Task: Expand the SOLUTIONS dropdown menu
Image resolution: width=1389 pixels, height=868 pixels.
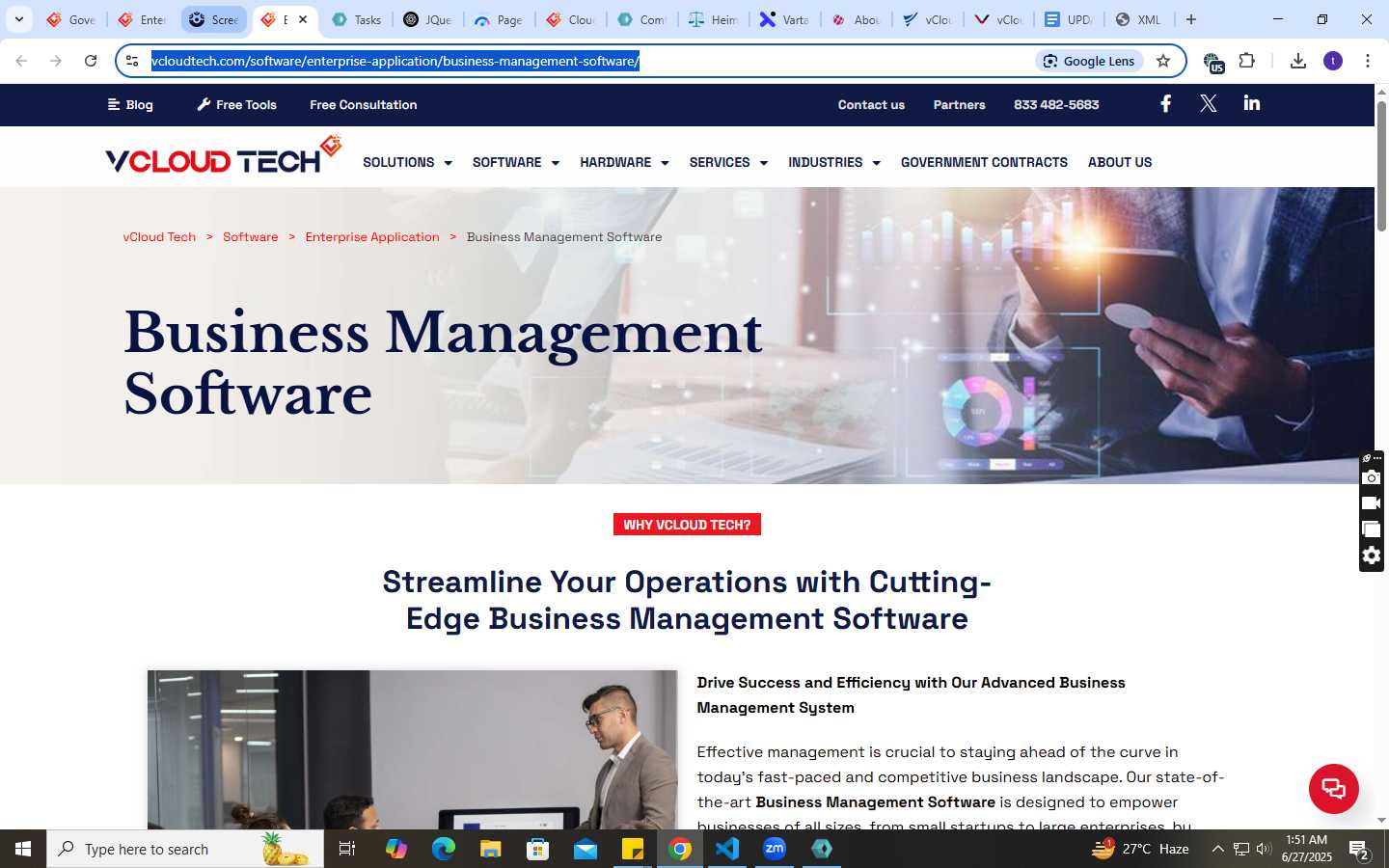Action: coord(407,162)
